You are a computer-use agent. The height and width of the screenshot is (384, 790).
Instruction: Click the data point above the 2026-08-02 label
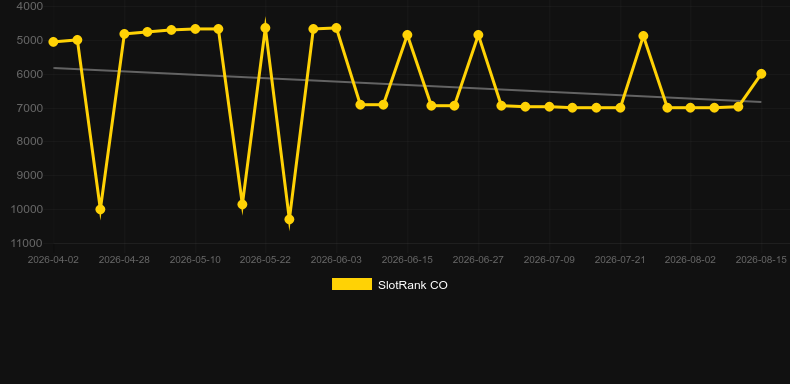[x=690, y=108]
